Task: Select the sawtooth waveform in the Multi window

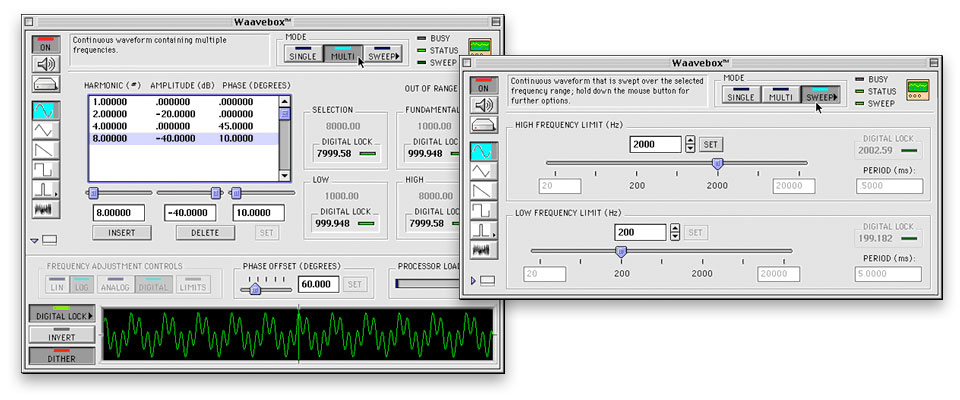Action: (47, 149)
